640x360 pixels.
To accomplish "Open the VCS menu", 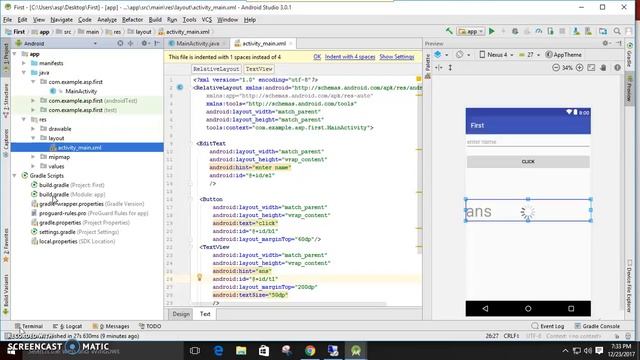I will 207,20.
